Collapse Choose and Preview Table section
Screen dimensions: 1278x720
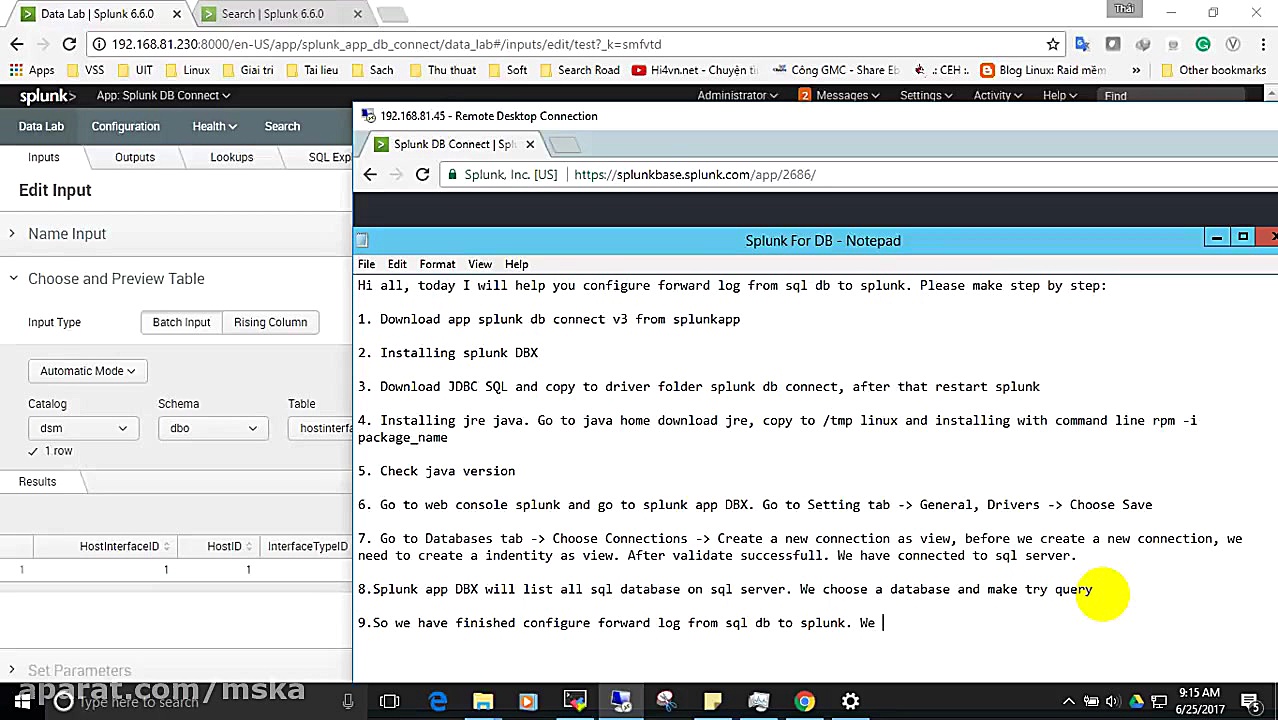coord(116,279)
